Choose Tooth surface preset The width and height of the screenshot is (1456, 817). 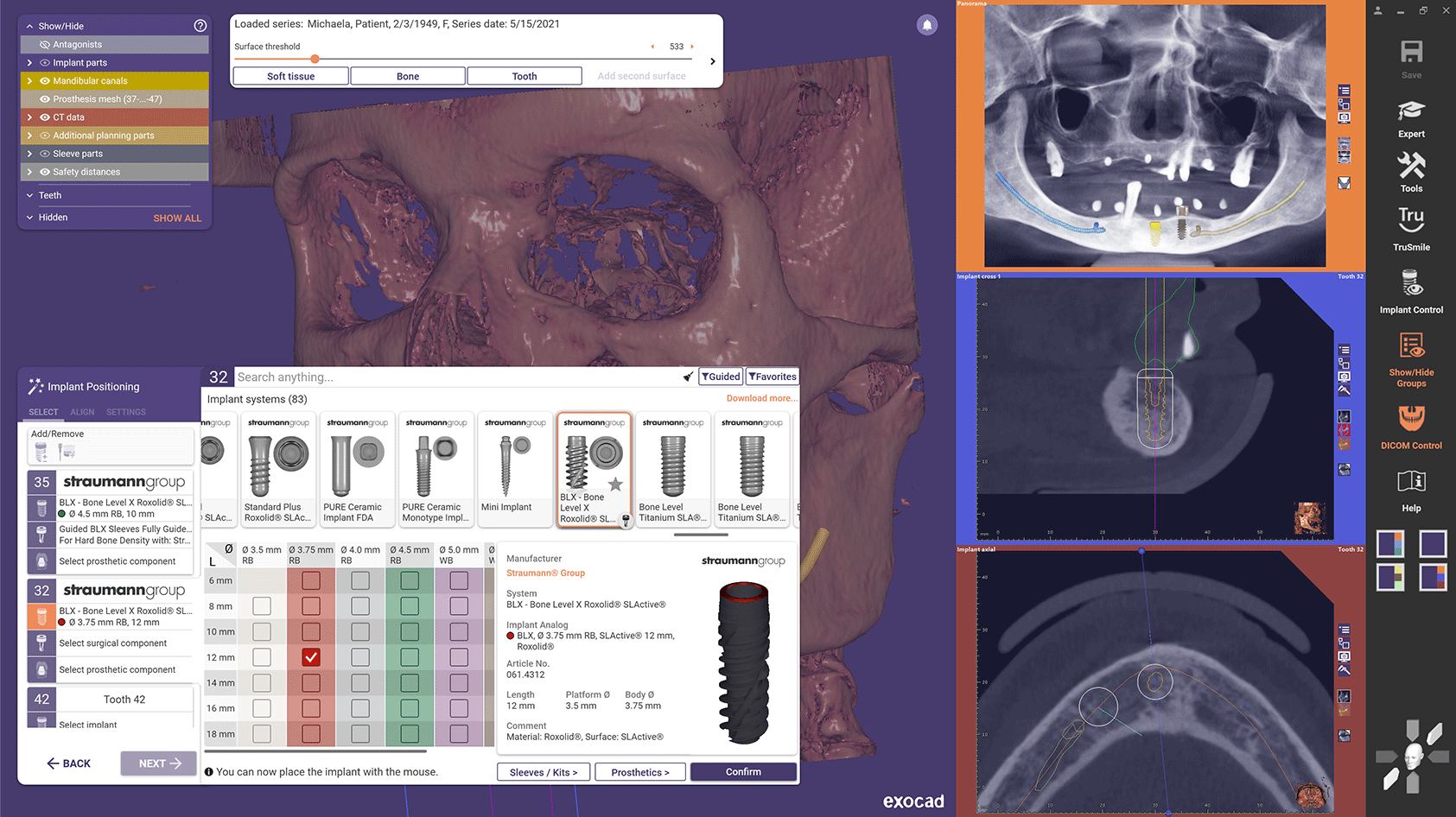click(525, 76)
